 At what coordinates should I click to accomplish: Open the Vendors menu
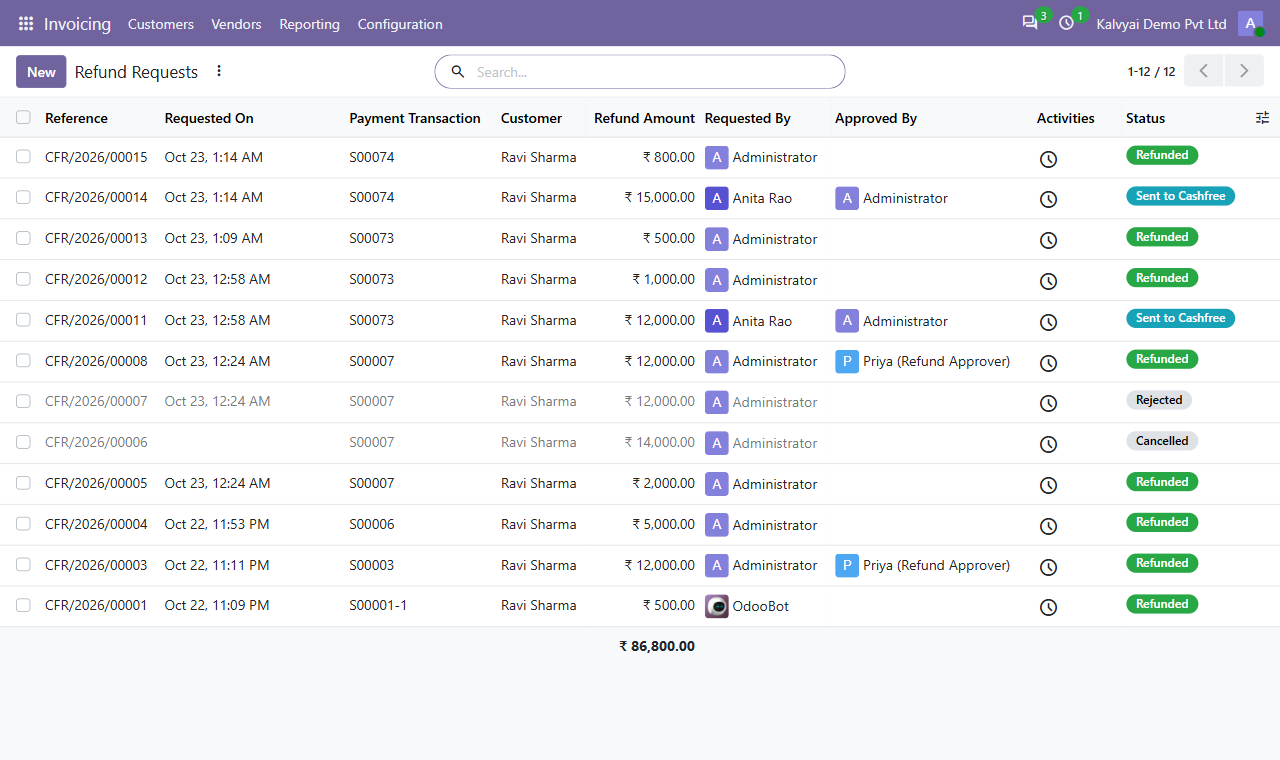236,24
